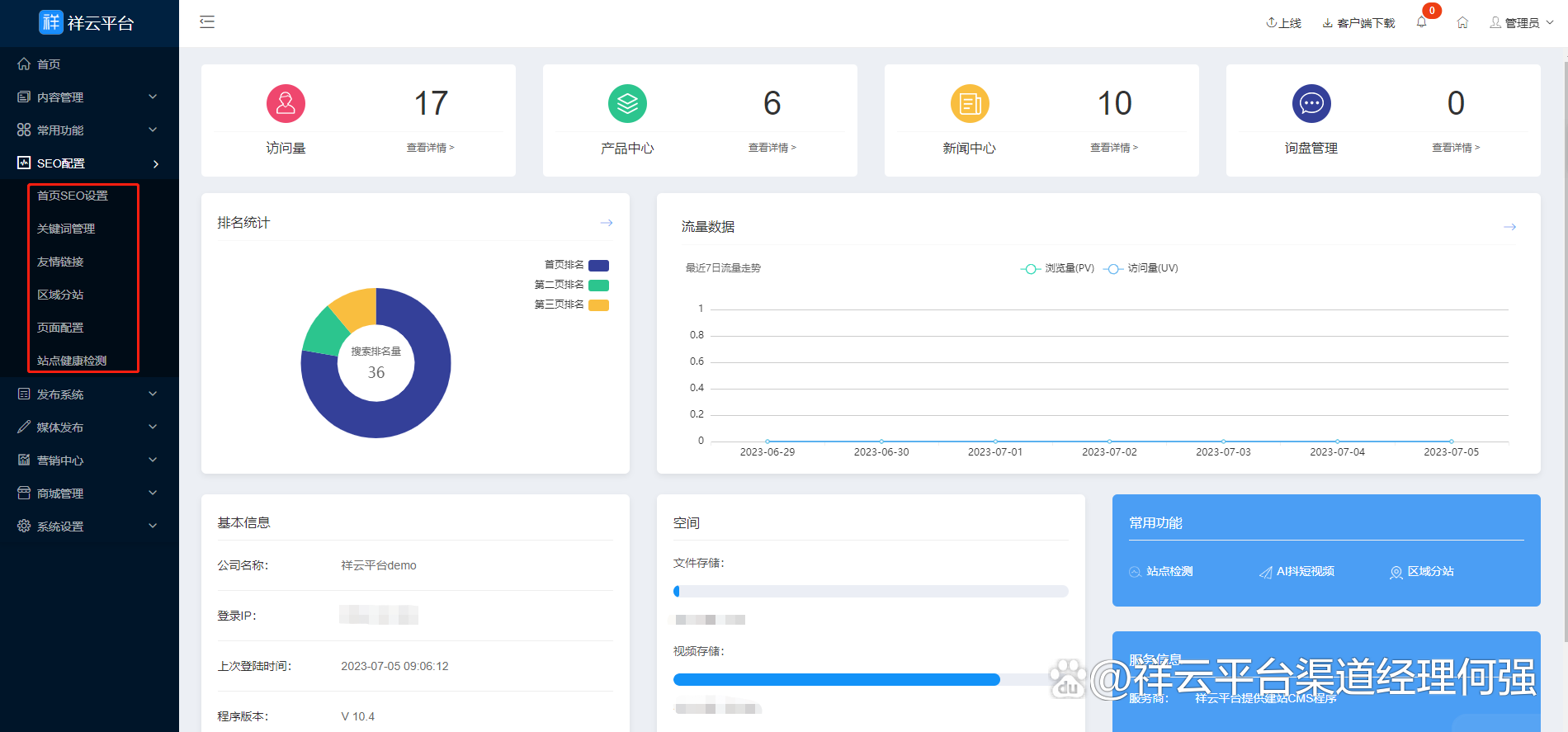
Task: Click the 视频存储 progress bar
Action: coord(871,679)
